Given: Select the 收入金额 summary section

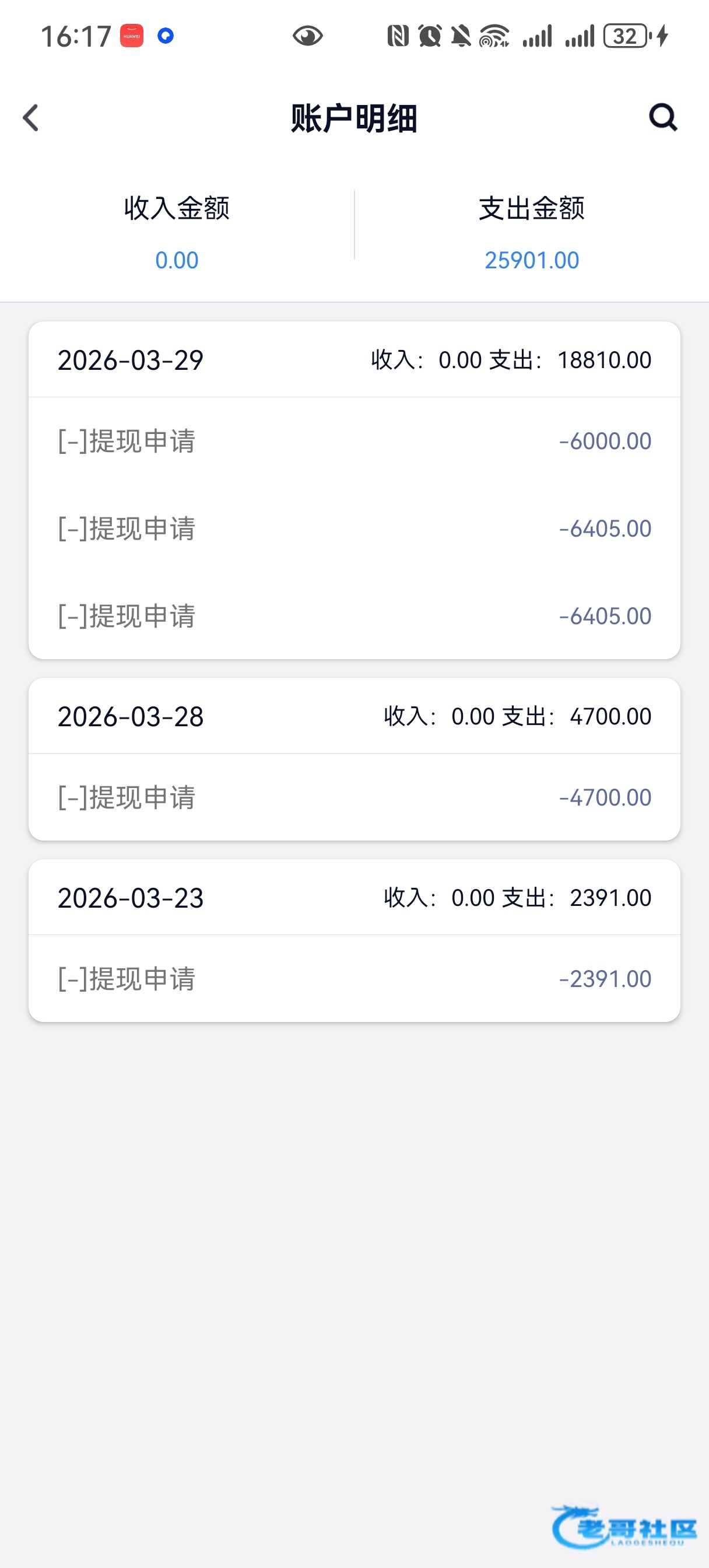Looking at the screenshot, I should tap(177, 233).
